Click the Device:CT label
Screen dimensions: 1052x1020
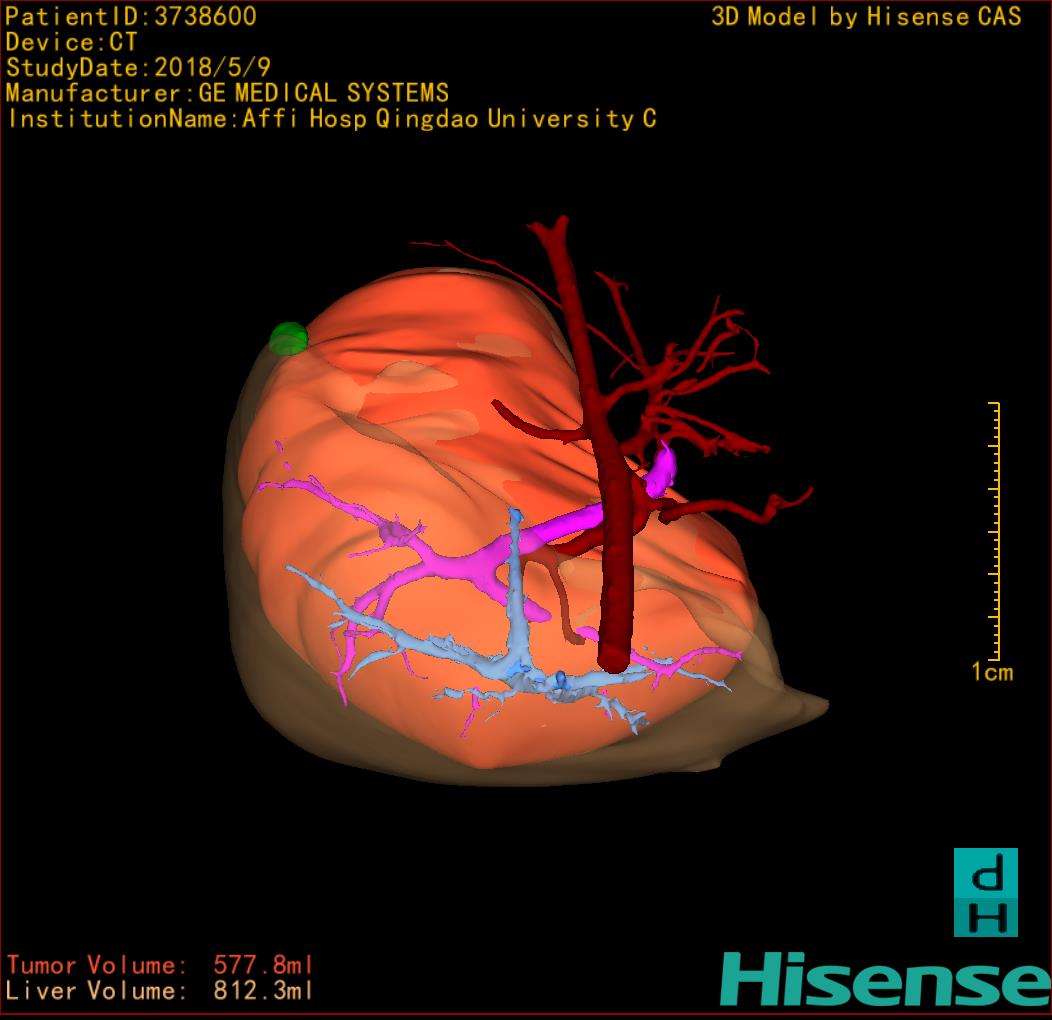[71, 42]
